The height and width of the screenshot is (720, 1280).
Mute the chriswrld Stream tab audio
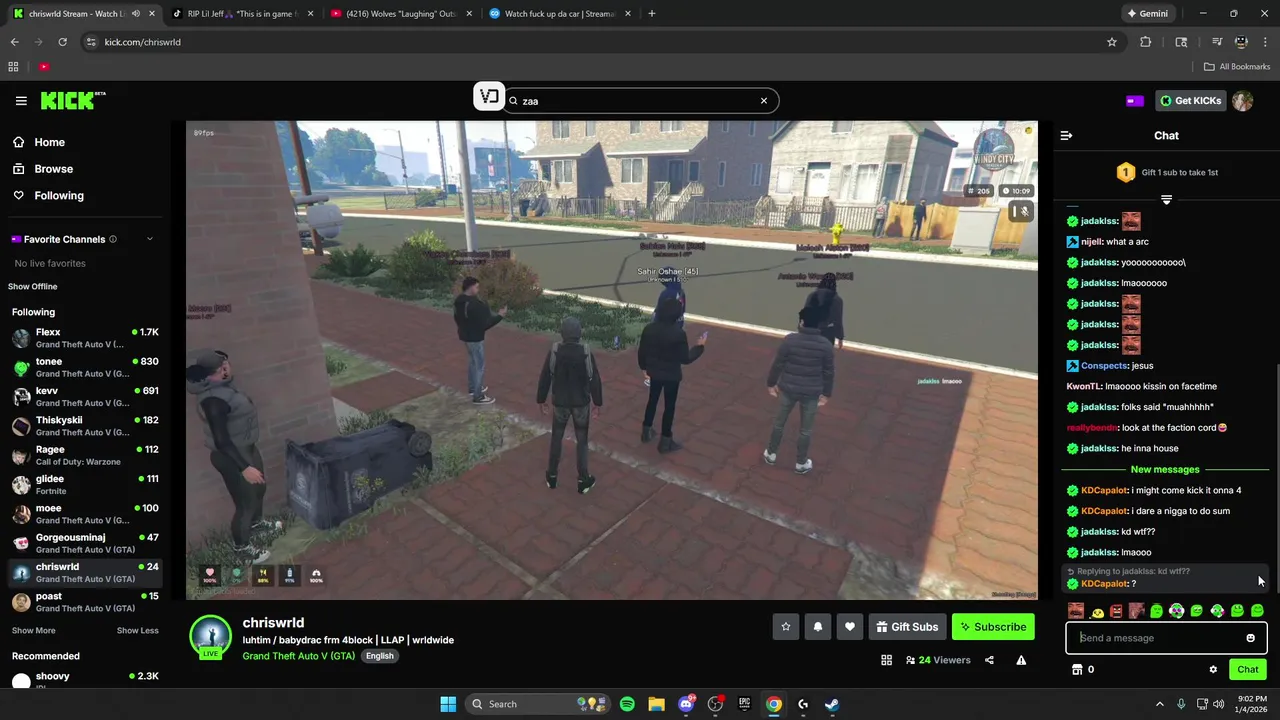click(x=136, y=14)
